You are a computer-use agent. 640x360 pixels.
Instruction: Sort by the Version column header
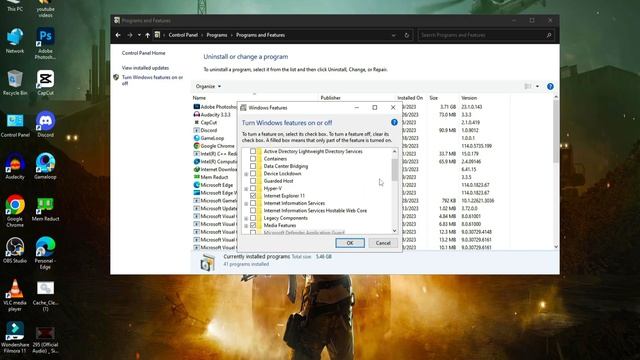pyautogui.click(x=484, y=98)
